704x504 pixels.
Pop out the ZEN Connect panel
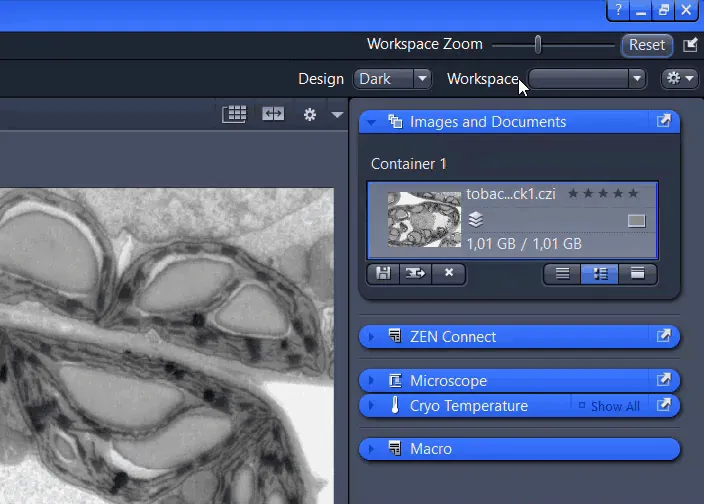pos(663,336)
